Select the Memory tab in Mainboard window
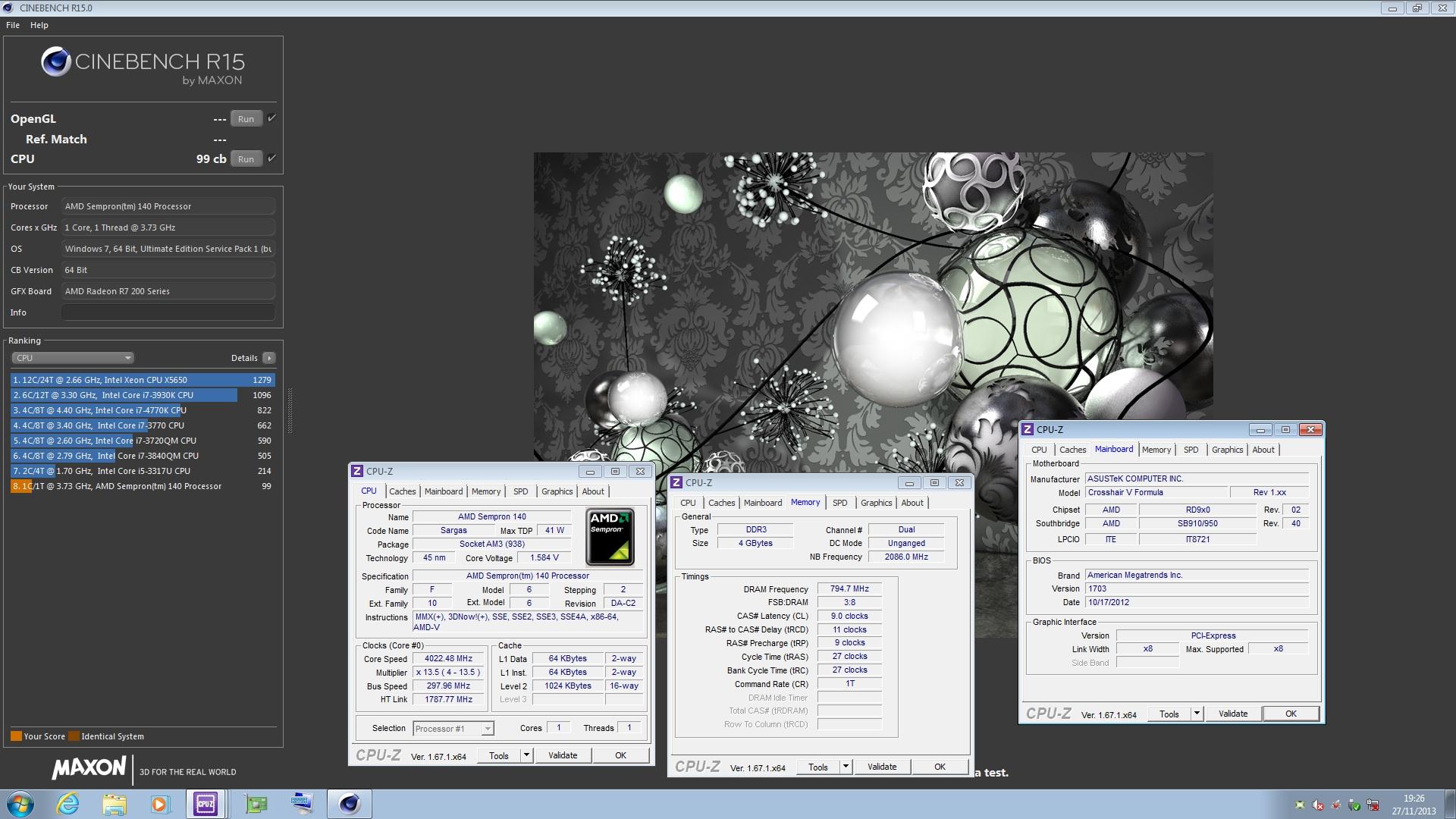 point(1156,450)
